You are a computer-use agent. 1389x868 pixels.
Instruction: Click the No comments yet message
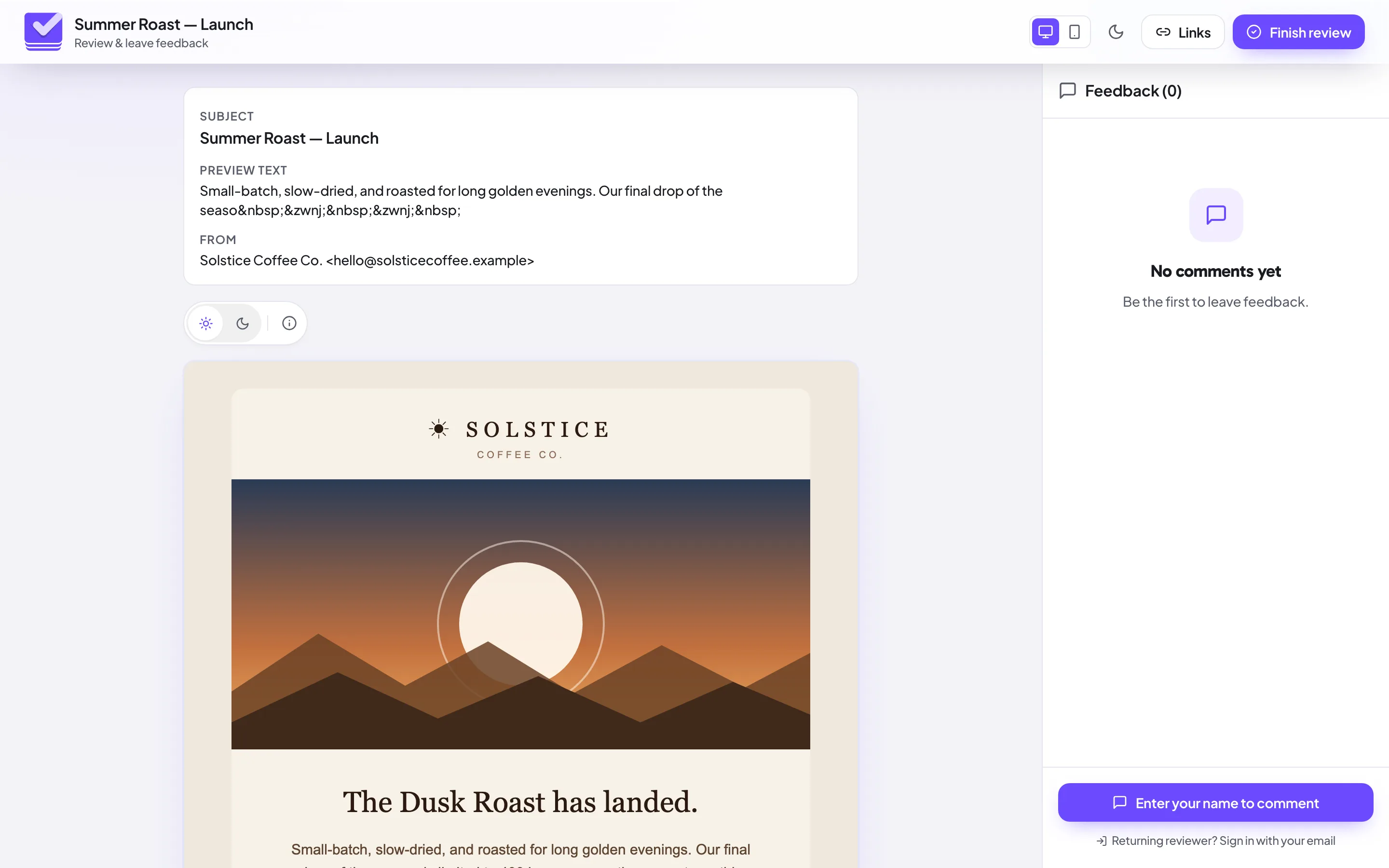pos(1215,271)
